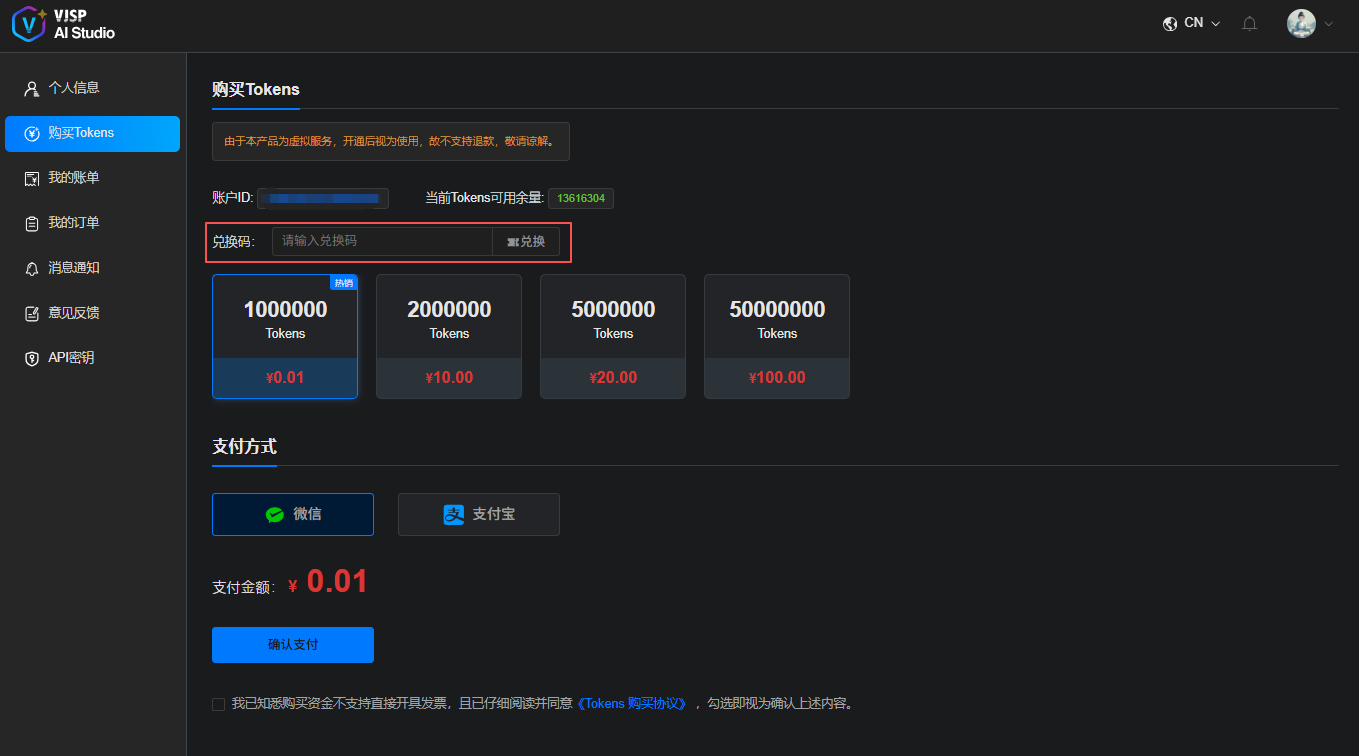Screen dimensions: 1359x756
Task: Click the VISP AI Studio logo
Action: coord(64,24)
